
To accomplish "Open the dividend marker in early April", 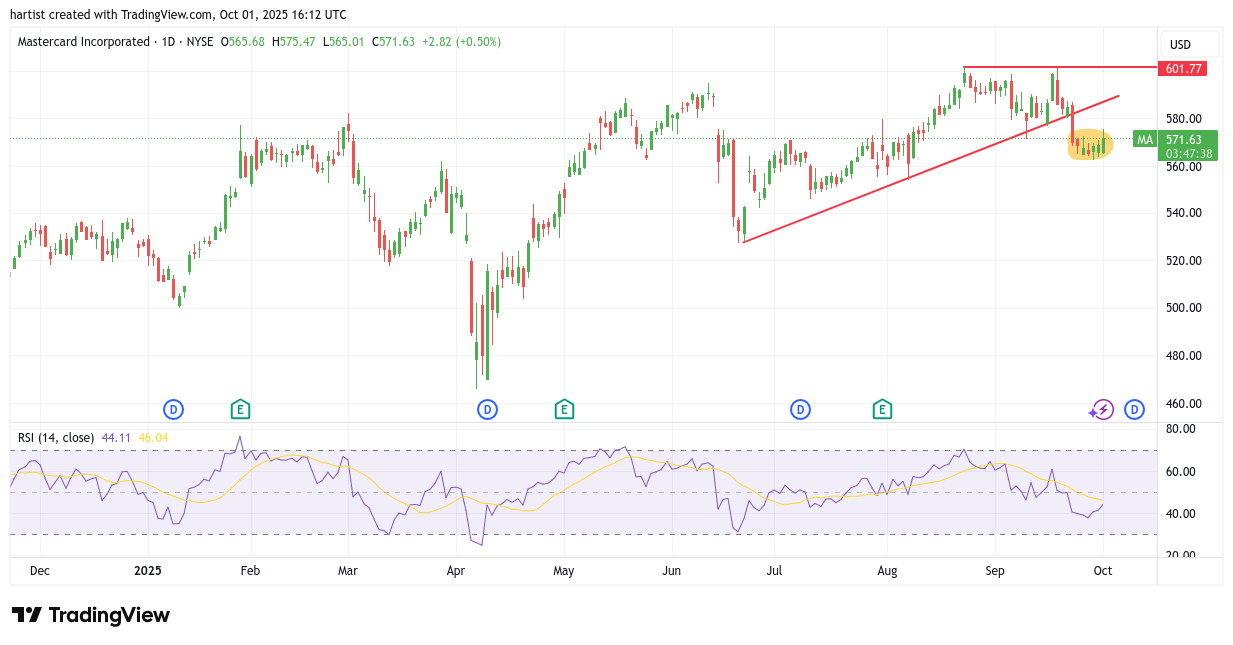I will 487,409.
